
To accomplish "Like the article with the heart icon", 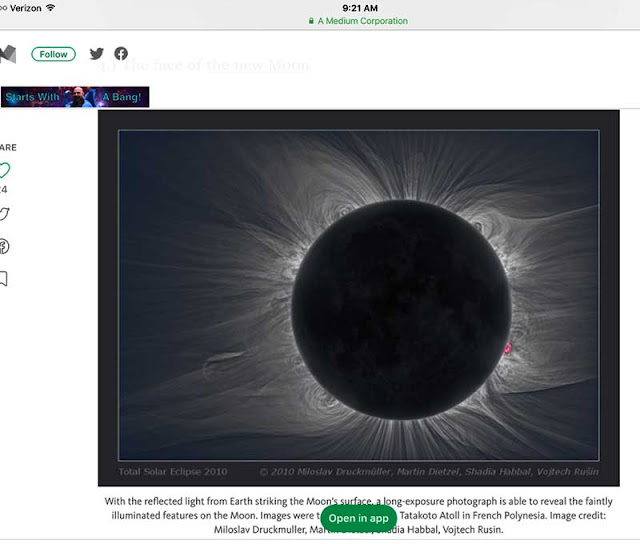I will pyautogui.click(x=4, y=170).
